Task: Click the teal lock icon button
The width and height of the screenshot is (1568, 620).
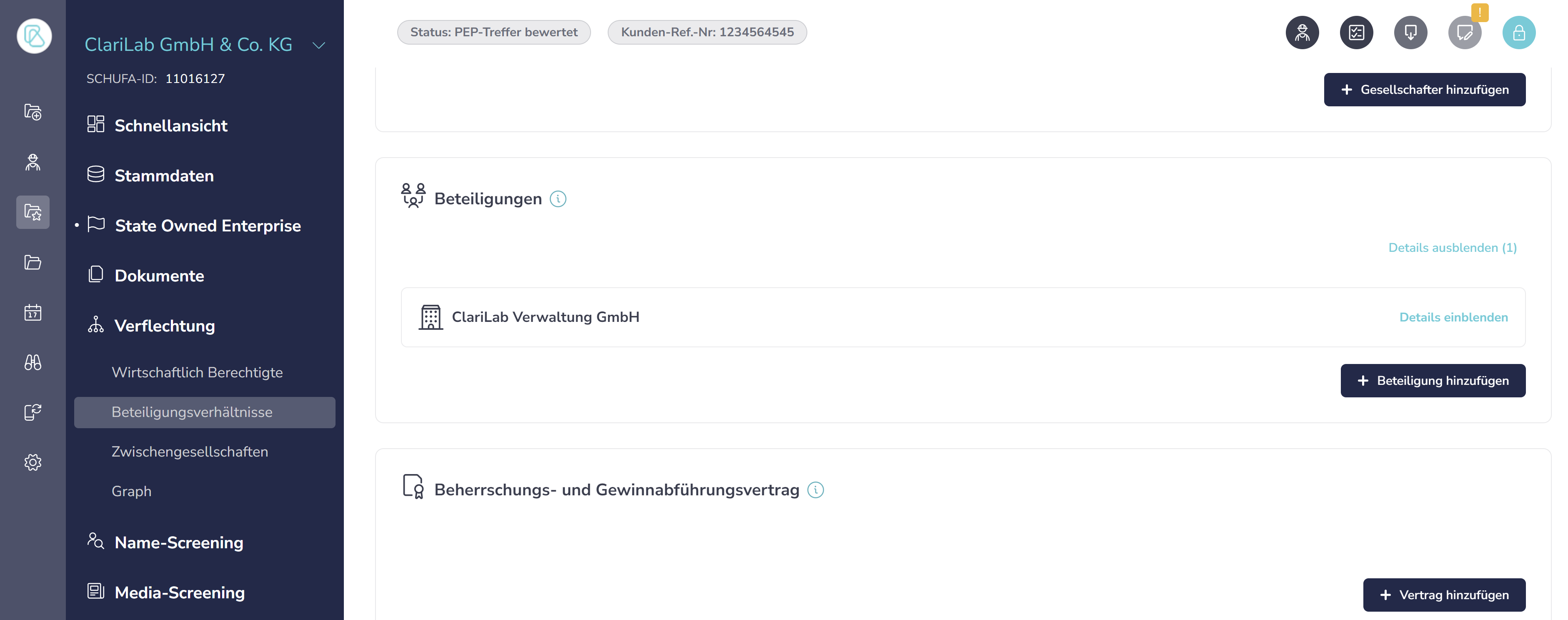Action: (1519, 32)
